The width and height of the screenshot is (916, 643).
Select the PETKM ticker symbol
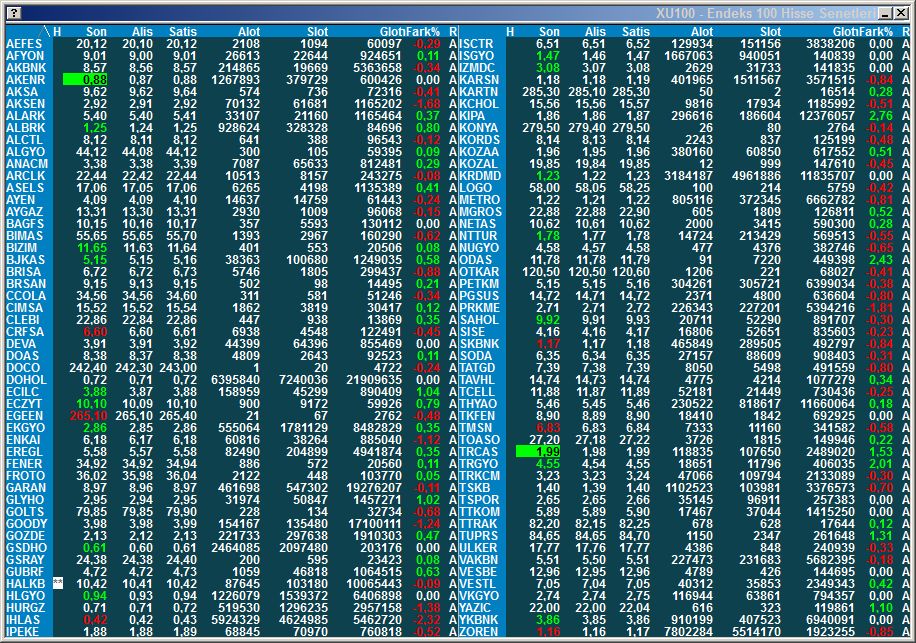coord(479,284)
